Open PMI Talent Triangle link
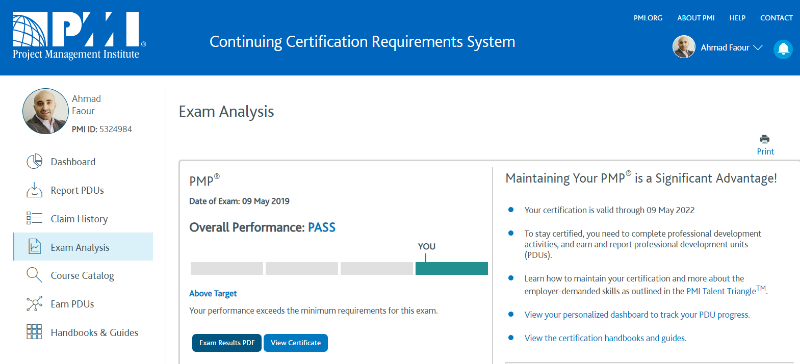 (x=727, y=292)
